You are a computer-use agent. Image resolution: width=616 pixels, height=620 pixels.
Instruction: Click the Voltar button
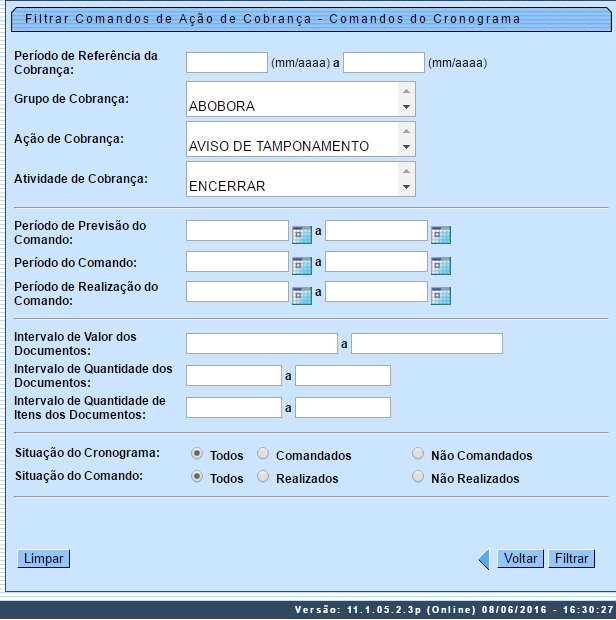520,559
